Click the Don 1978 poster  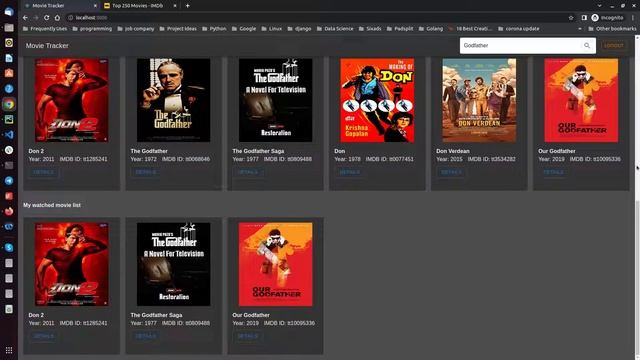click(377, 100)
